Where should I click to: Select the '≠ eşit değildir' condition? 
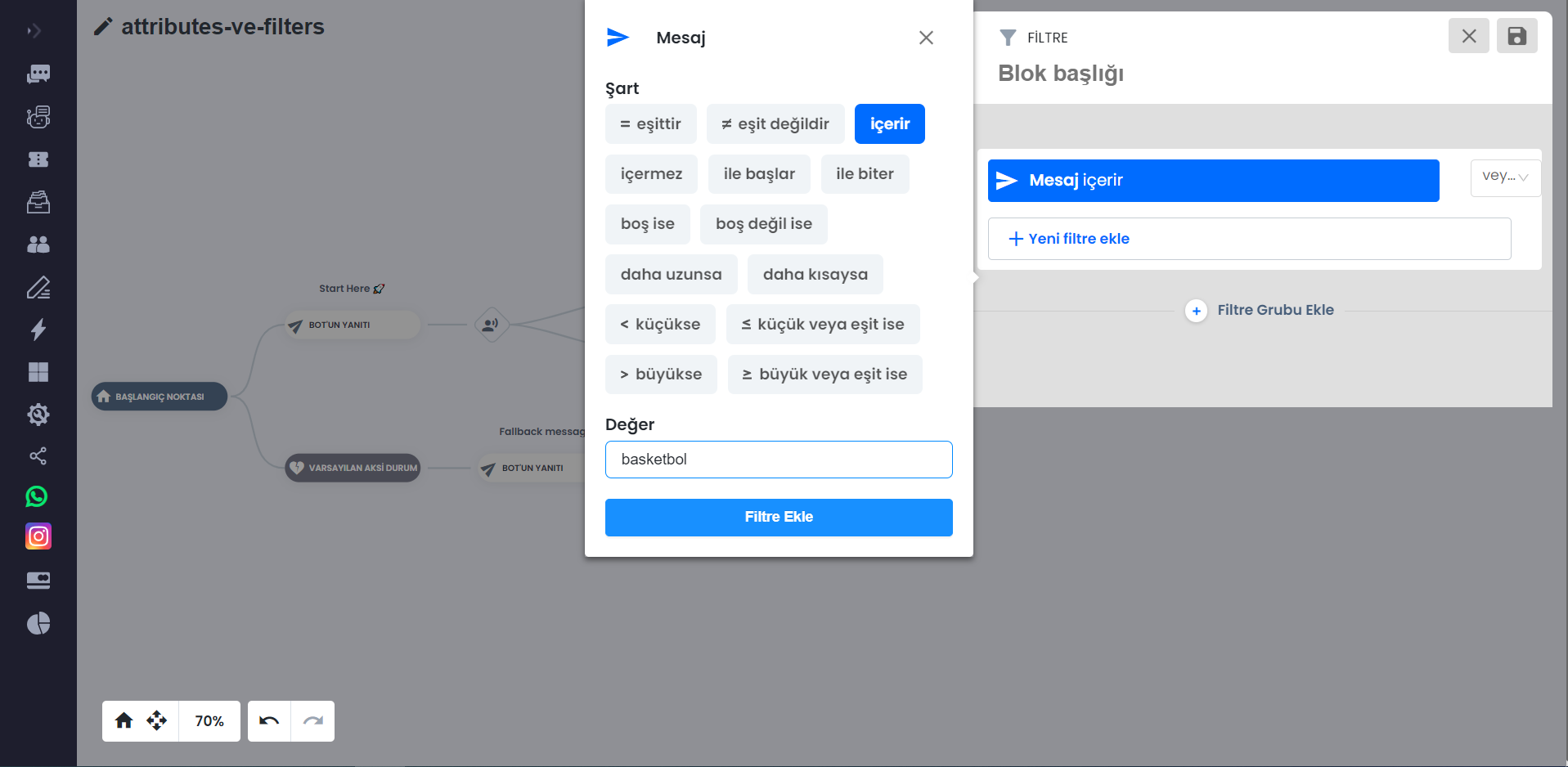pyautogui.click(x=775, y=124)
